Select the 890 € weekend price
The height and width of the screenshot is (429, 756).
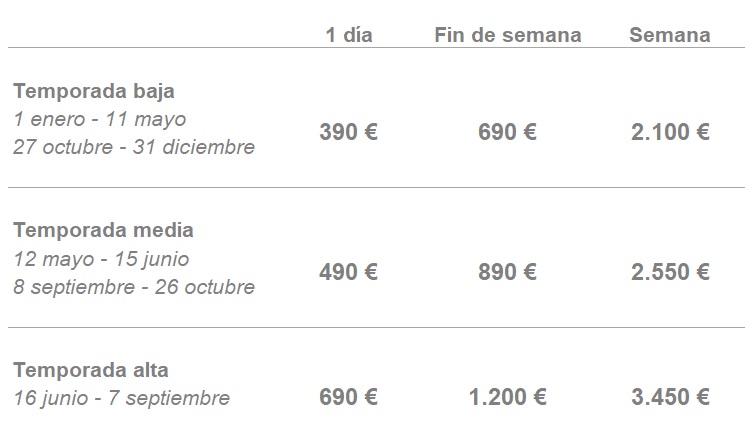pyautogui.click(x=508, y=272)
